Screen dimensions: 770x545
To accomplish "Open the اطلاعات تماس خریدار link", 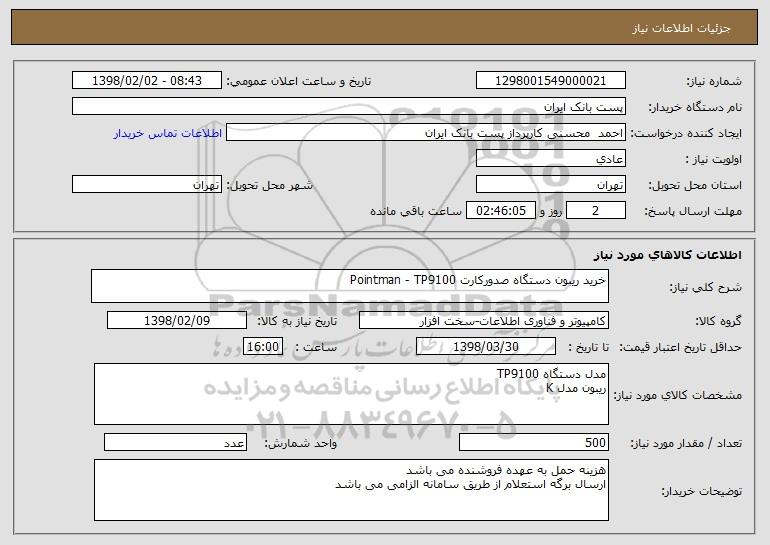I will tap(168, 133).
